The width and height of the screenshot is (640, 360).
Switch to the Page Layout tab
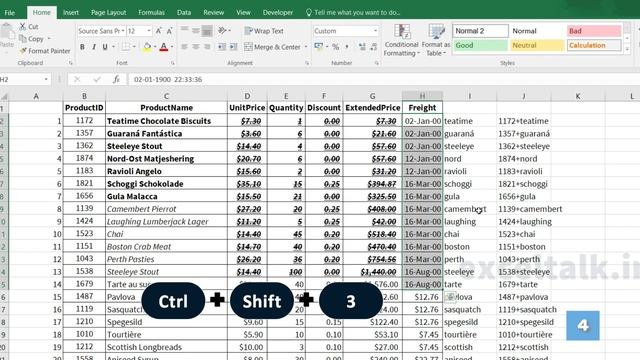click(x=109, y=13)
